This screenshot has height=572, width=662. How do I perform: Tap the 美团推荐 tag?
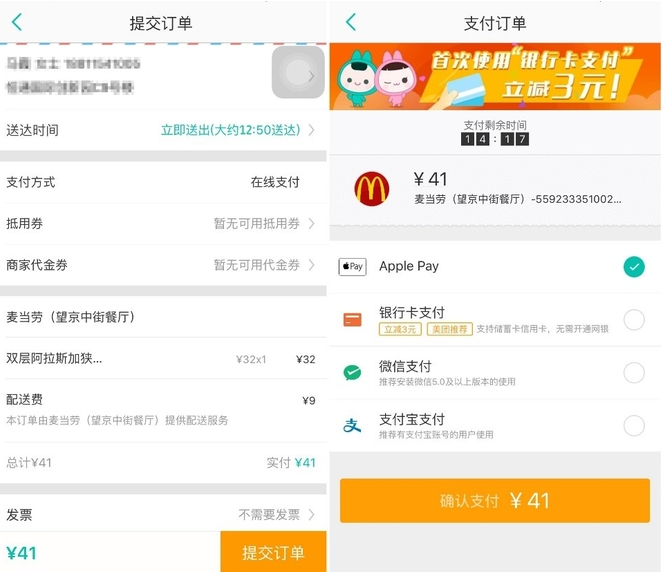450,329
